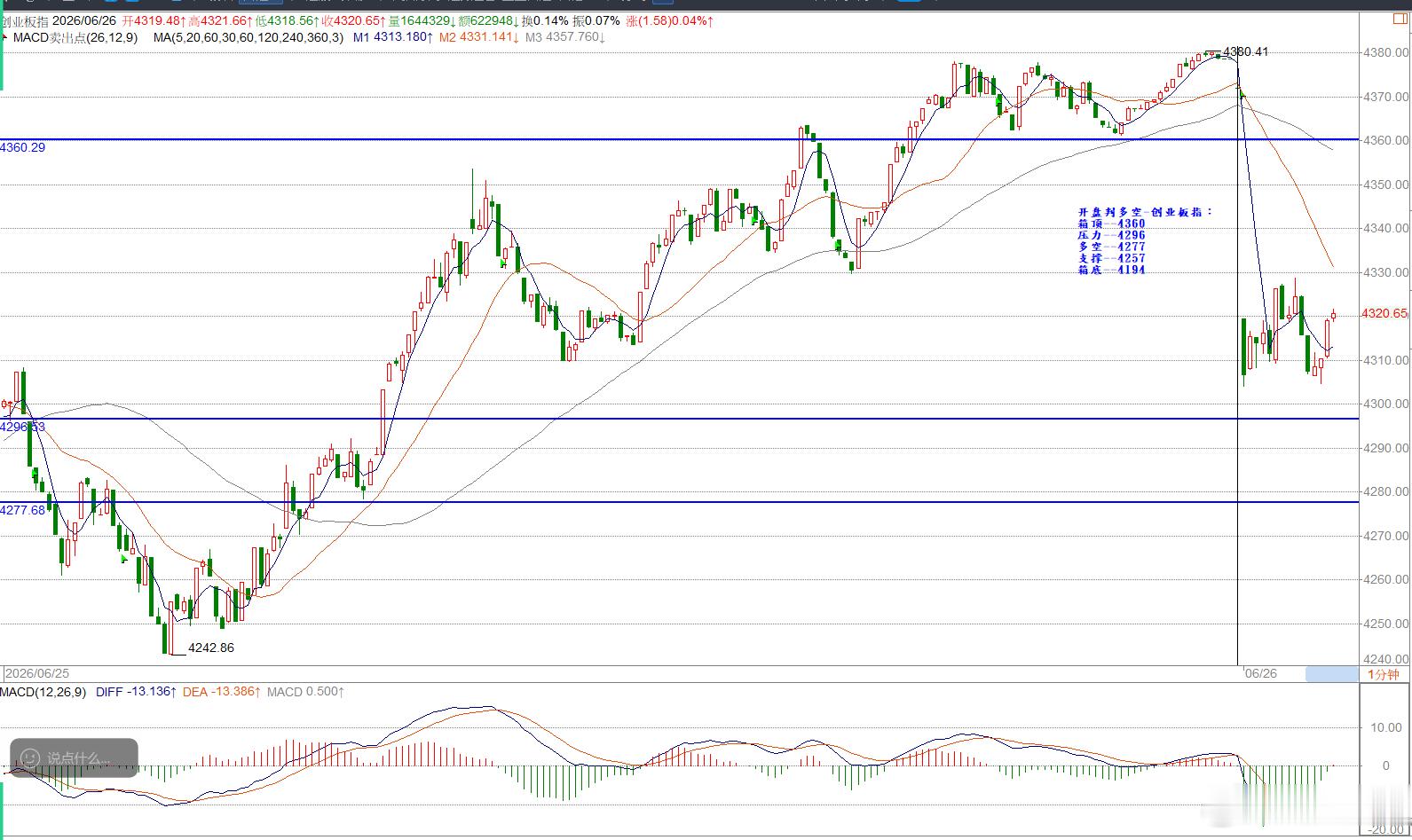The image size is (1412, 840).
Task: Click the '箱底--4194' annotation line
Action: point(1111,270)
